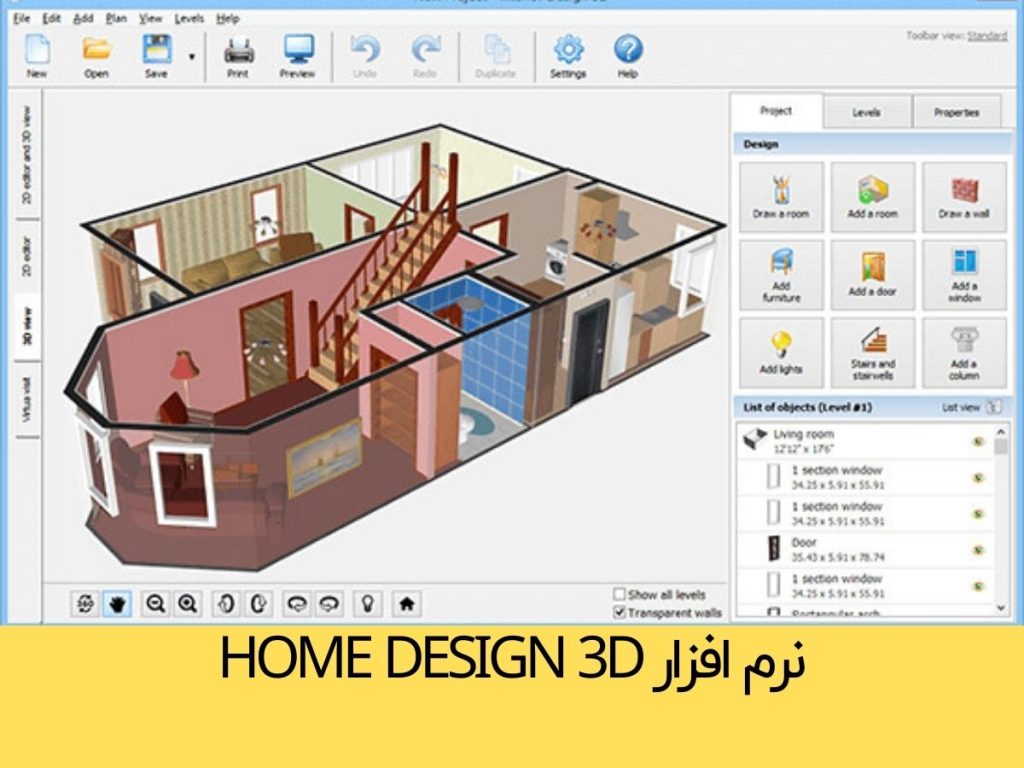Toggle visibility eye of Living room

pos(978,441)
